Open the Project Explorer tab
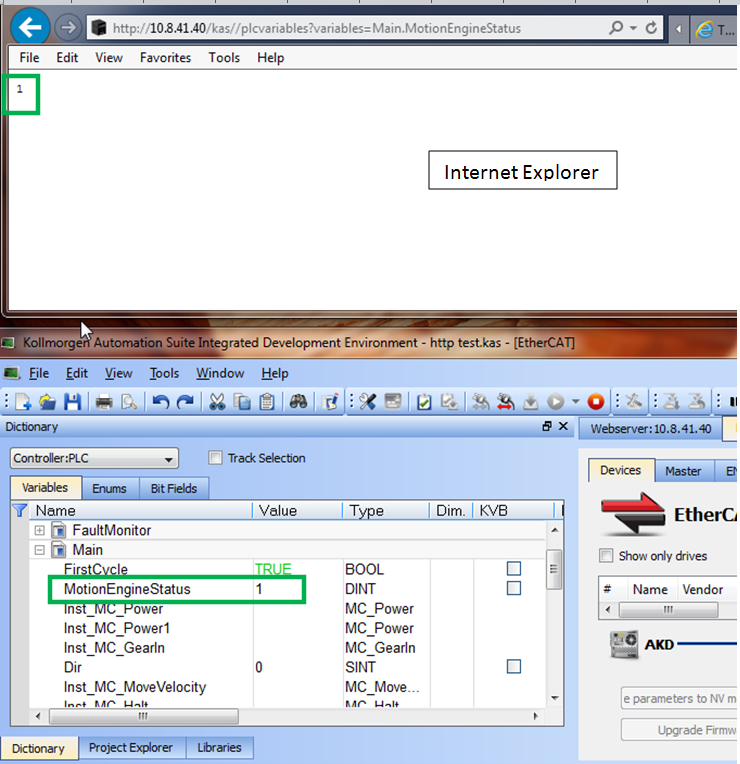The width and height of the screenshot is (740, 764). [x=131, y=747]
